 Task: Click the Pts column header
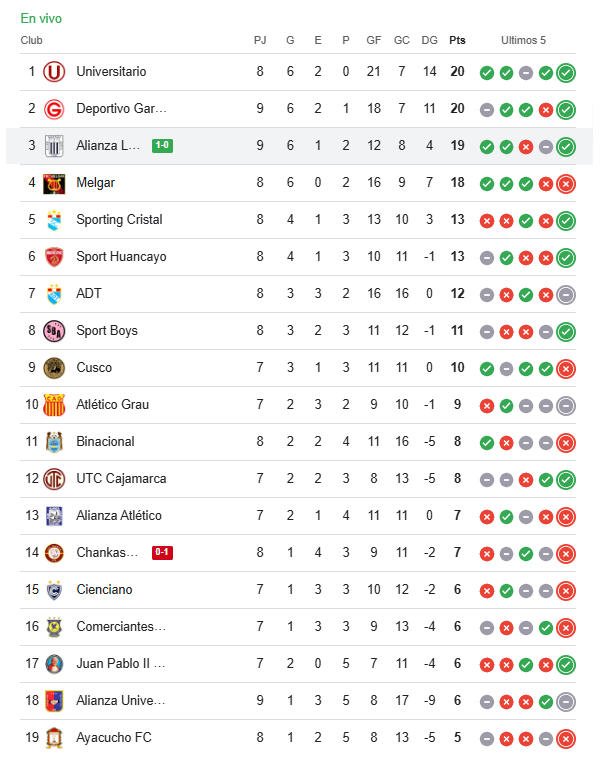click(x=457, y=41)
